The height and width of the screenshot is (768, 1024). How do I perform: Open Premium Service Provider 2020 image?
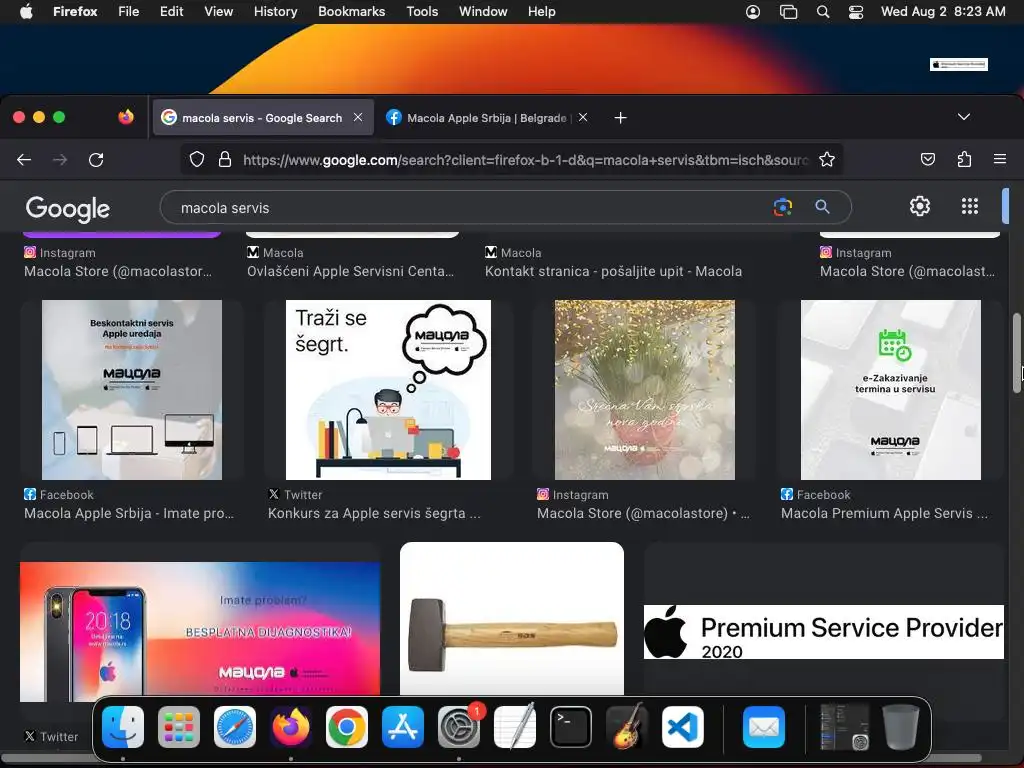click(824, 632)
